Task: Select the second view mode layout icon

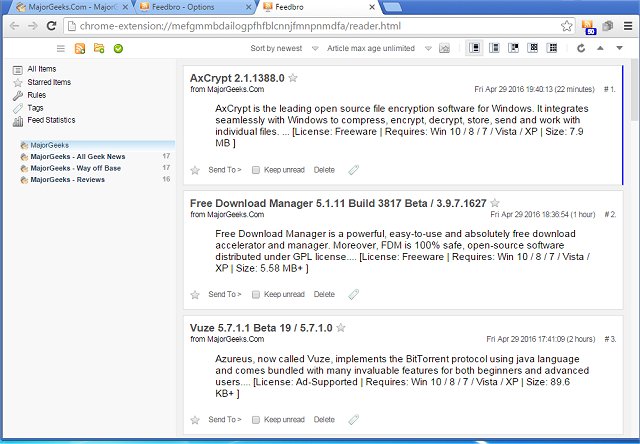Action: (x=494, y=48)
